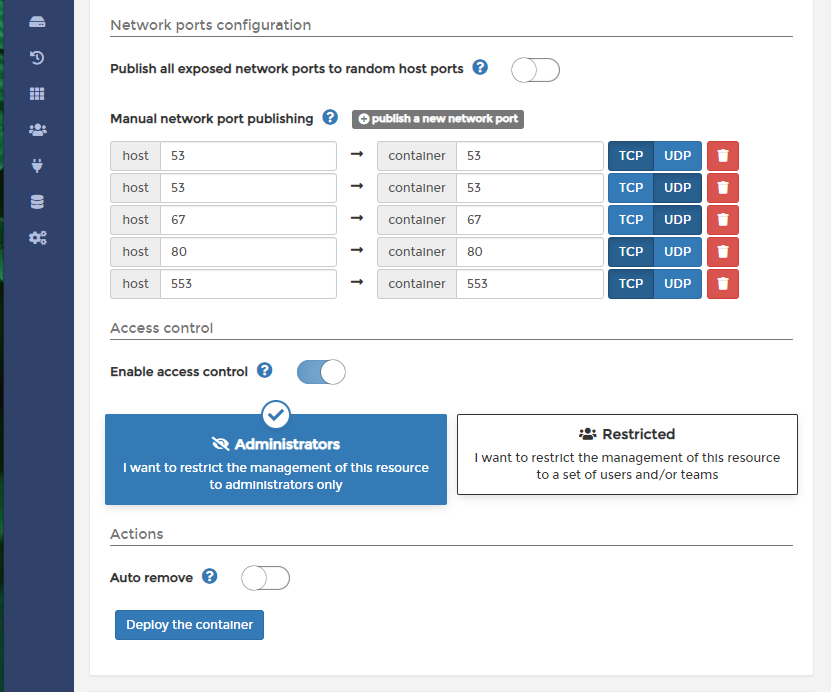The width and height of the screenshot is (831, 692).
Task: Click help icon next to Auto remove
Action: point(210,577)
